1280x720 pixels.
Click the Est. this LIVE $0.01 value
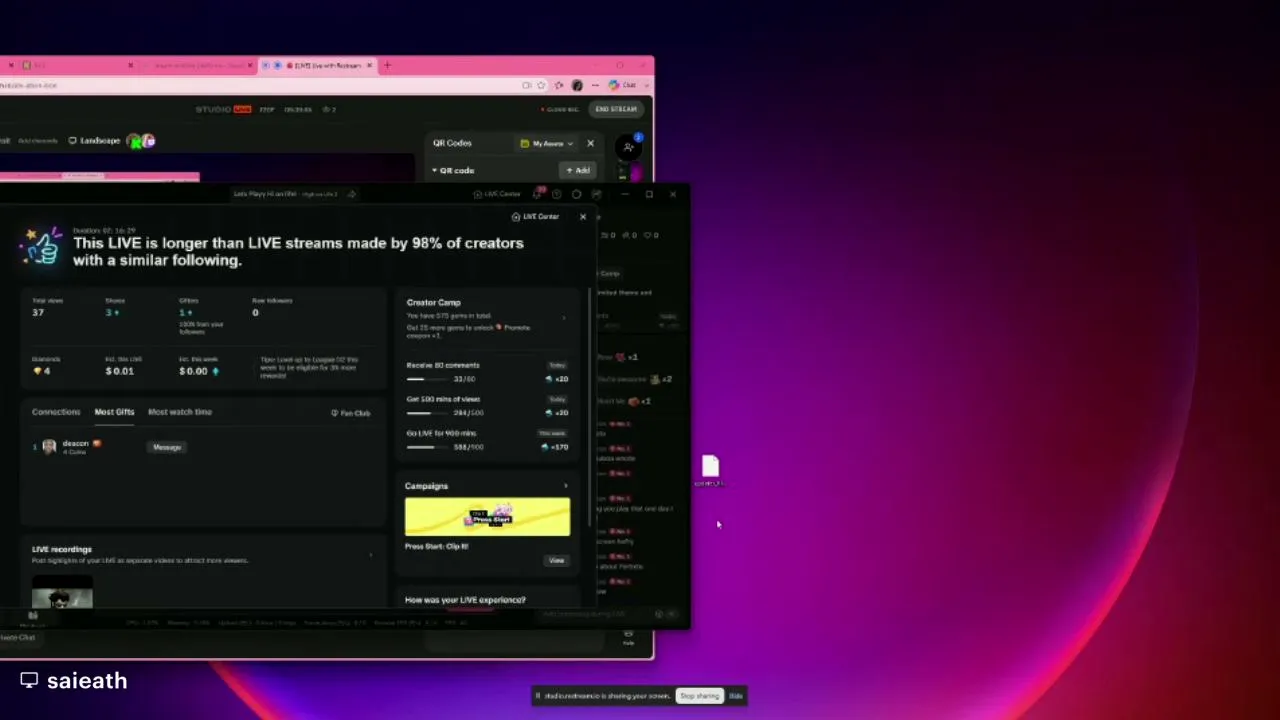[x=119, y=371]
